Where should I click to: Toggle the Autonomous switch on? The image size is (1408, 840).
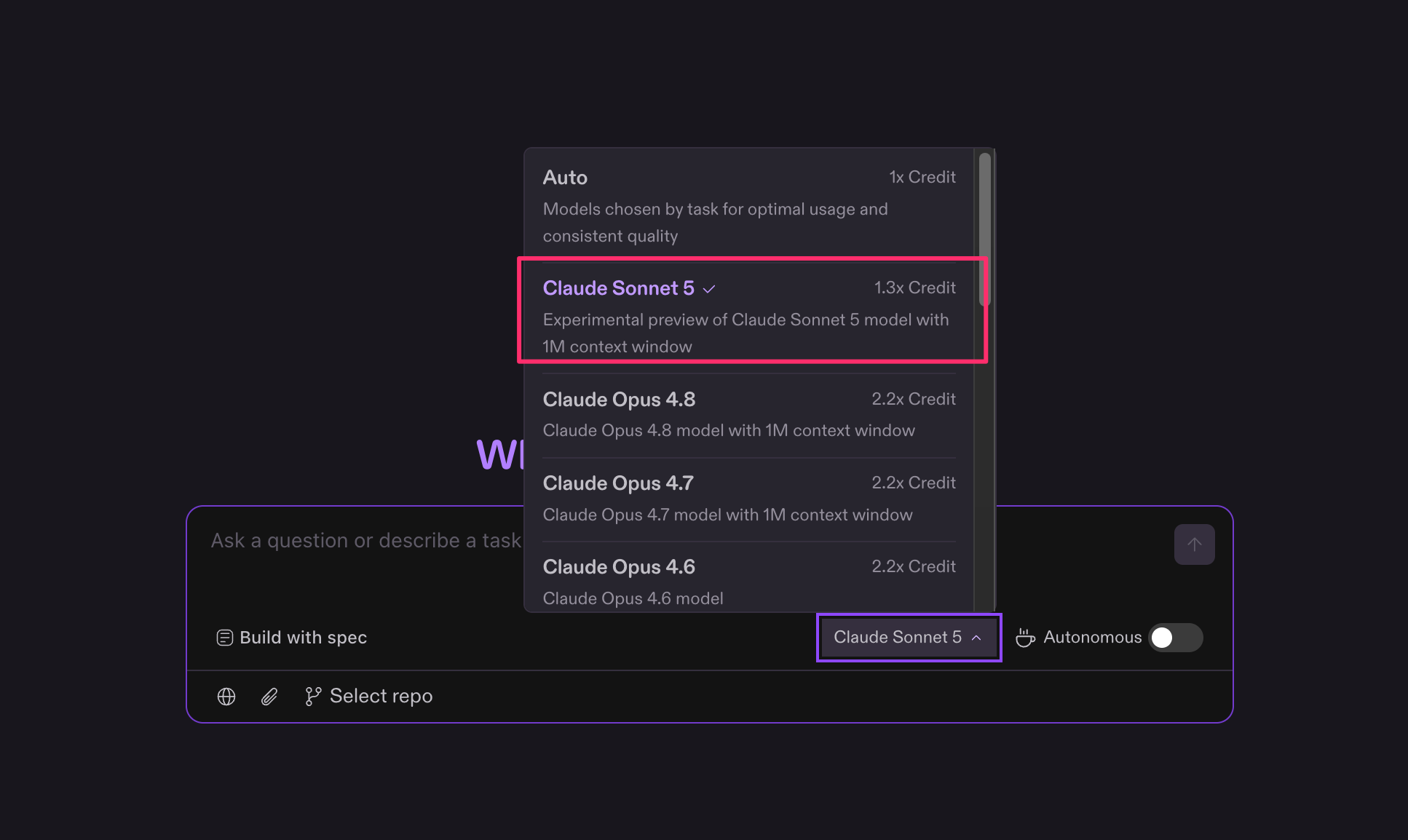click(x=1175, y=638)
